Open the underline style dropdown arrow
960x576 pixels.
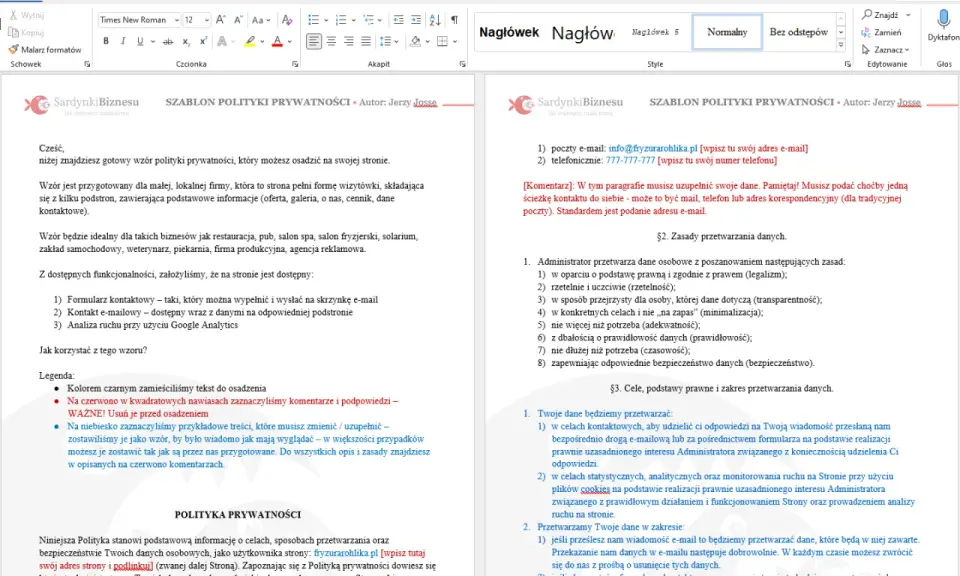point(152,42)
